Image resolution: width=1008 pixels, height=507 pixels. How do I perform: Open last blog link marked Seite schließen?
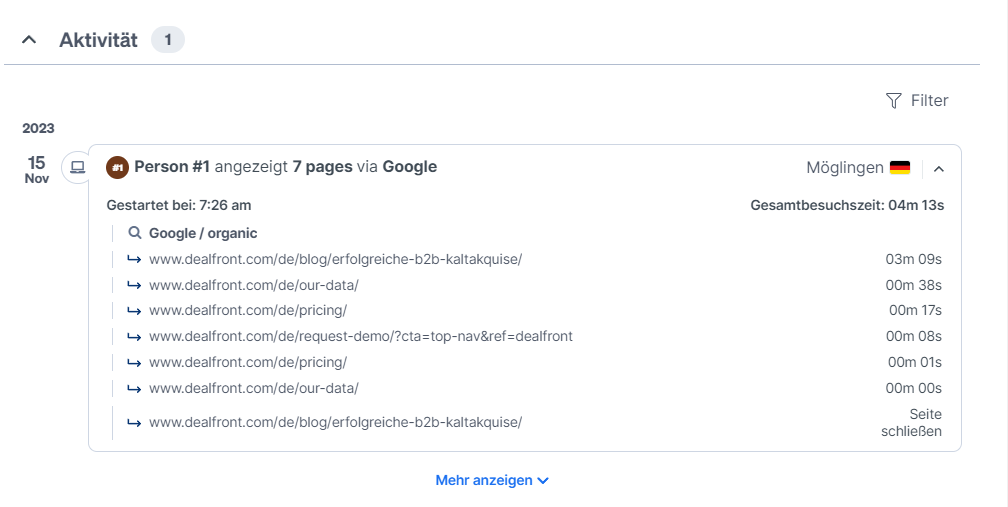pos(336,422)
